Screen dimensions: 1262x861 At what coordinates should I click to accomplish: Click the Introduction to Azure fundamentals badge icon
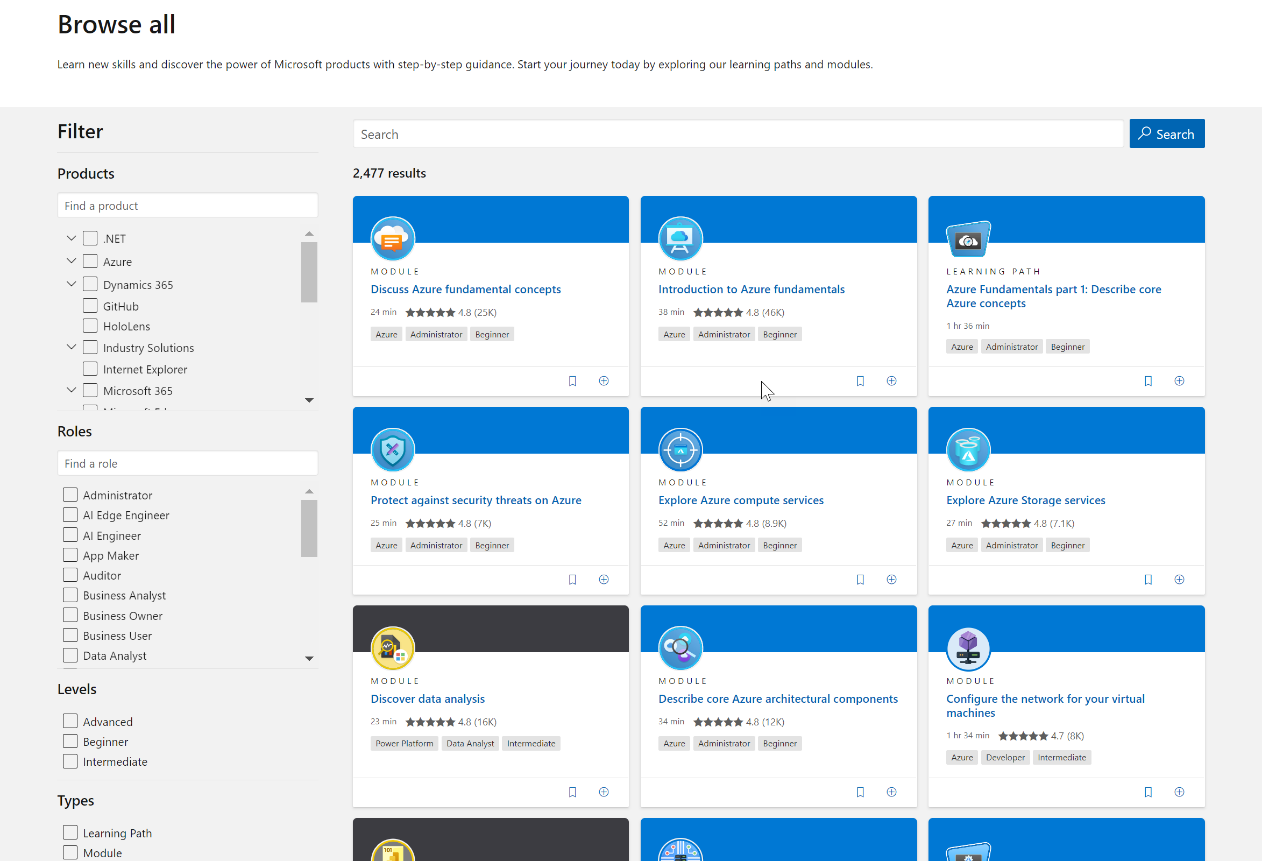pyautogui.click(x=681, y=239)
